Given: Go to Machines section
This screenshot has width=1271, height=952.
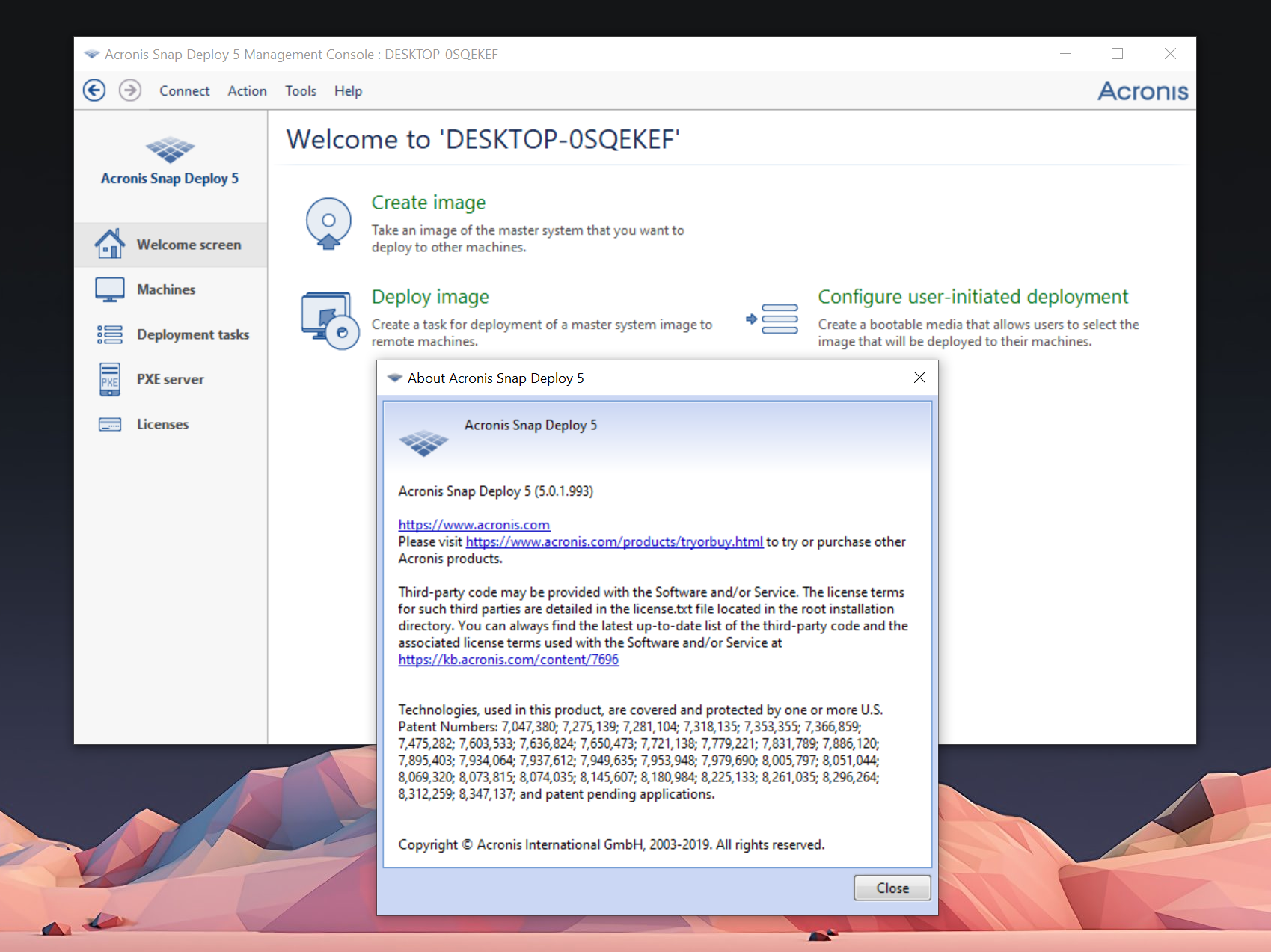Looking at the screenshot, I should (x=171, y=289).
